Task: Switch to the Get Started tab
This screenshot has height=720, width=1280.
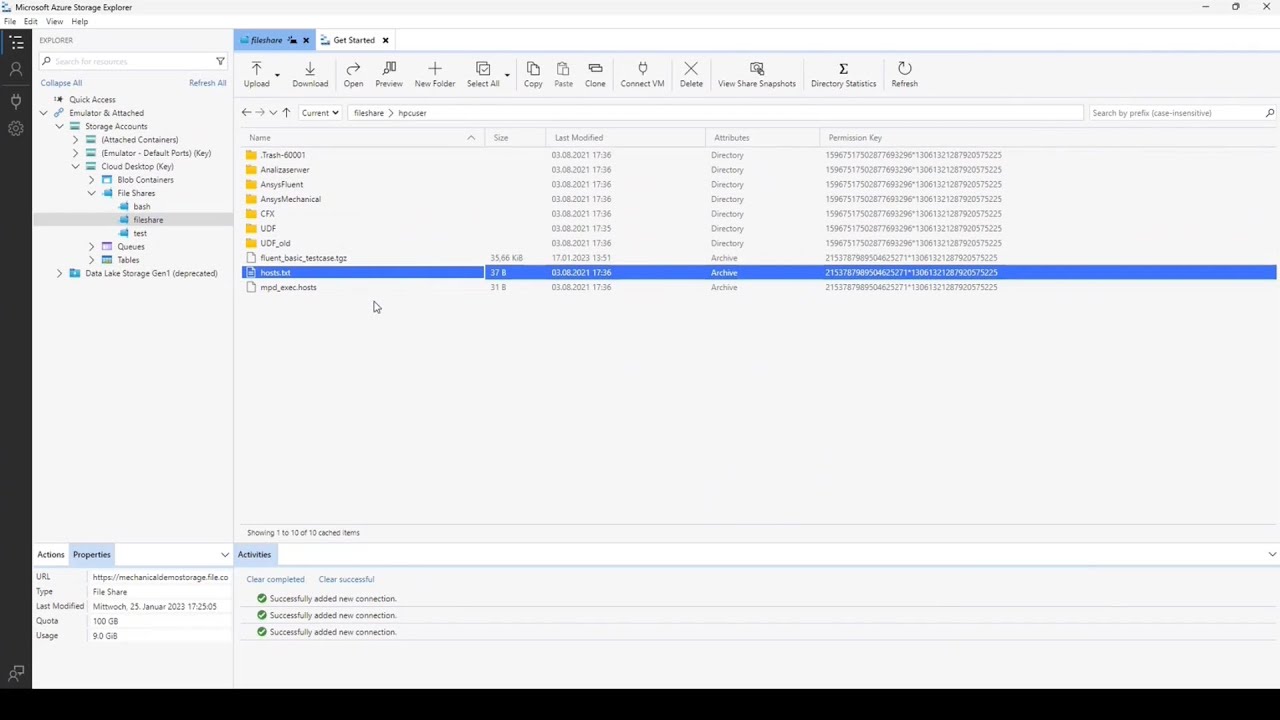Action: [x=354, y=40]
